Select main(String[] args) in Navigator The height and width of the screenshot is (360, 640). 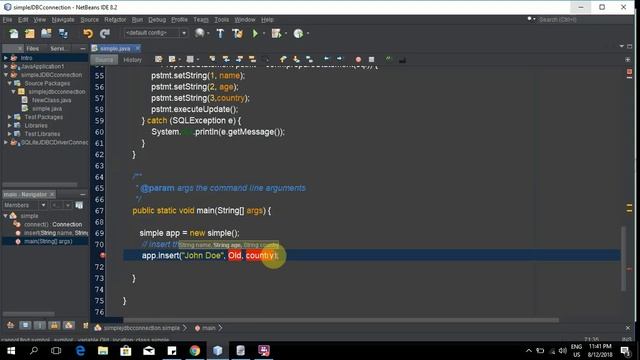pyautogui.click(x=48, y=242)
